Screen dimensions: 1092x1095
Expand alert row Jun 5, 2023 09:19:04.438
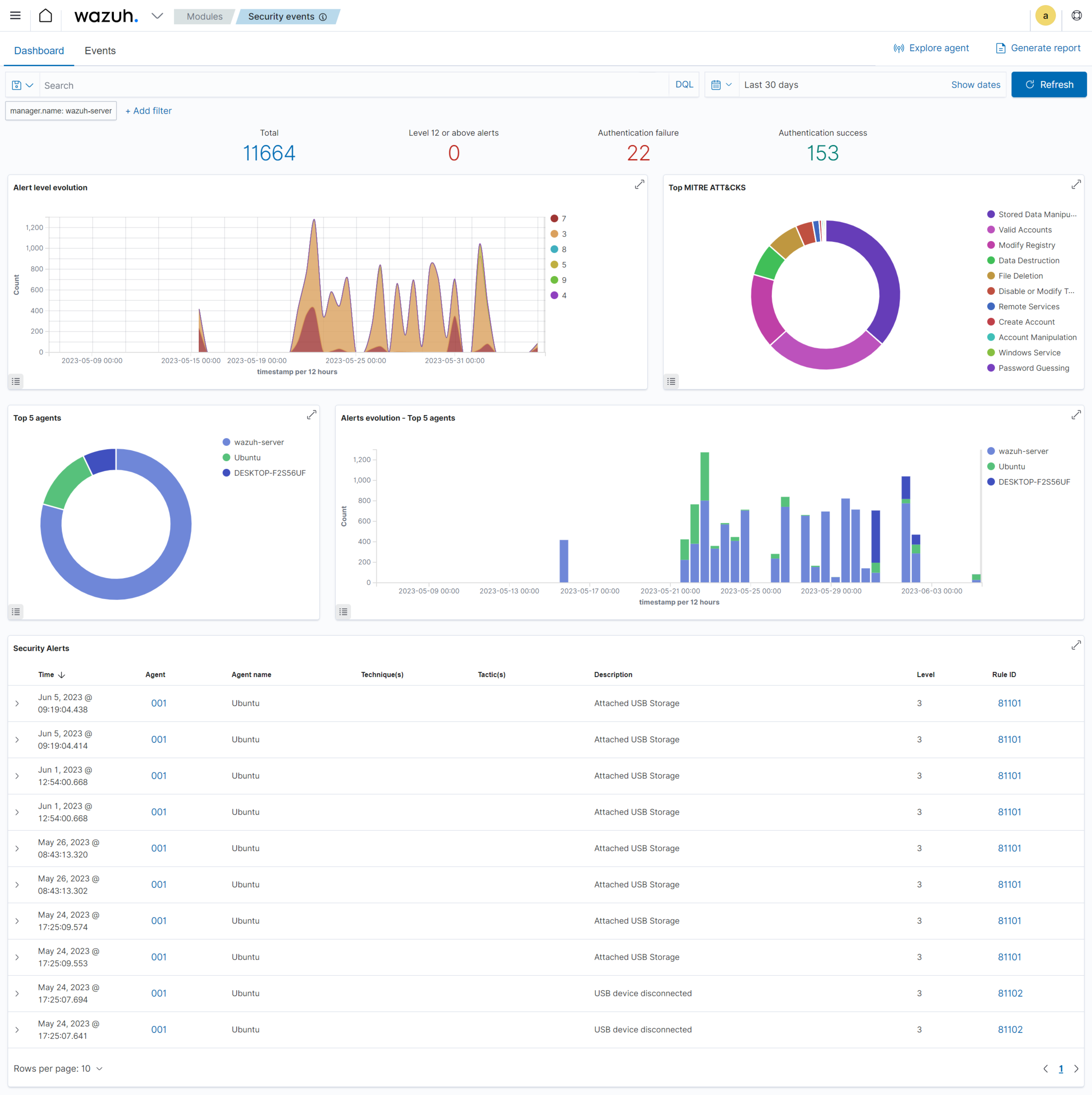pos(17,703)
